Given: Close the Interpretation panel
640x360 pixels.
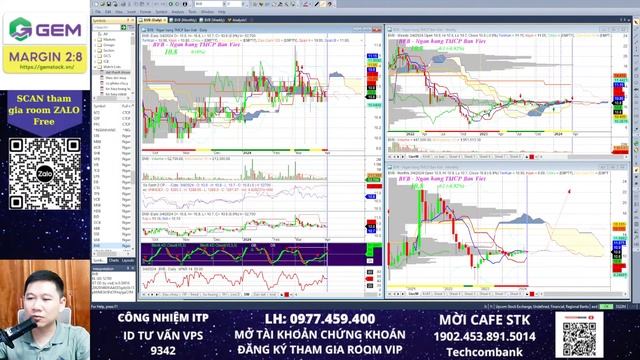Looking at the screenshot, I should click(132, 269).
